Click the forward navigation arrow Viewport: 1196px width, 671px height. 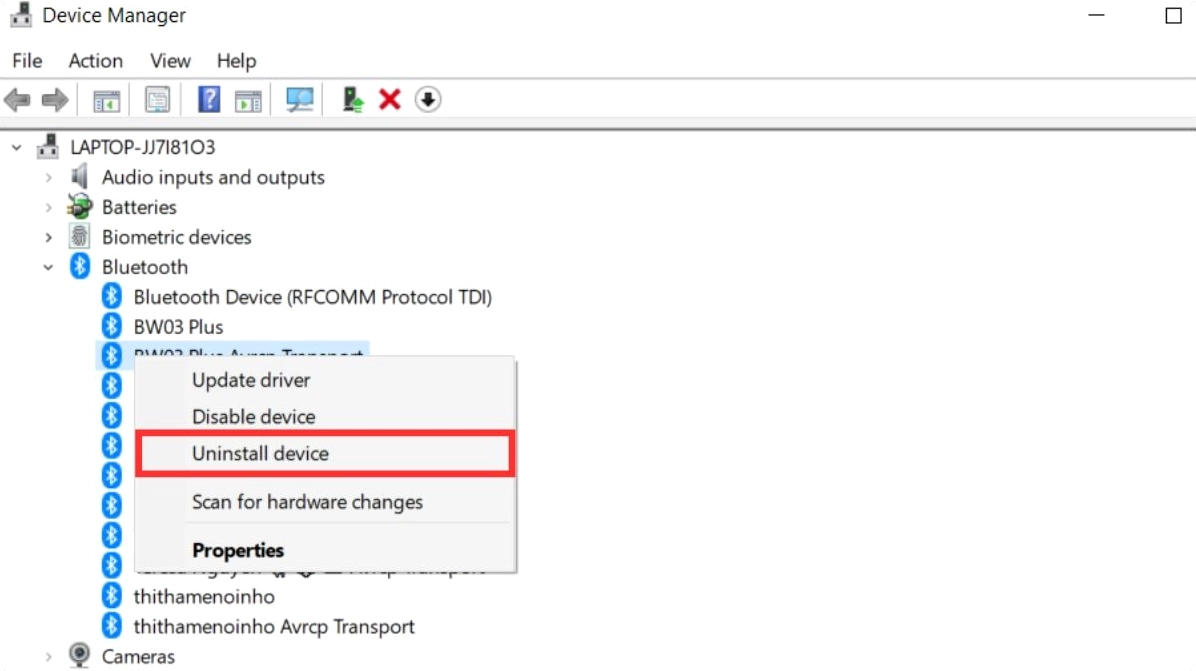[57, 99]
